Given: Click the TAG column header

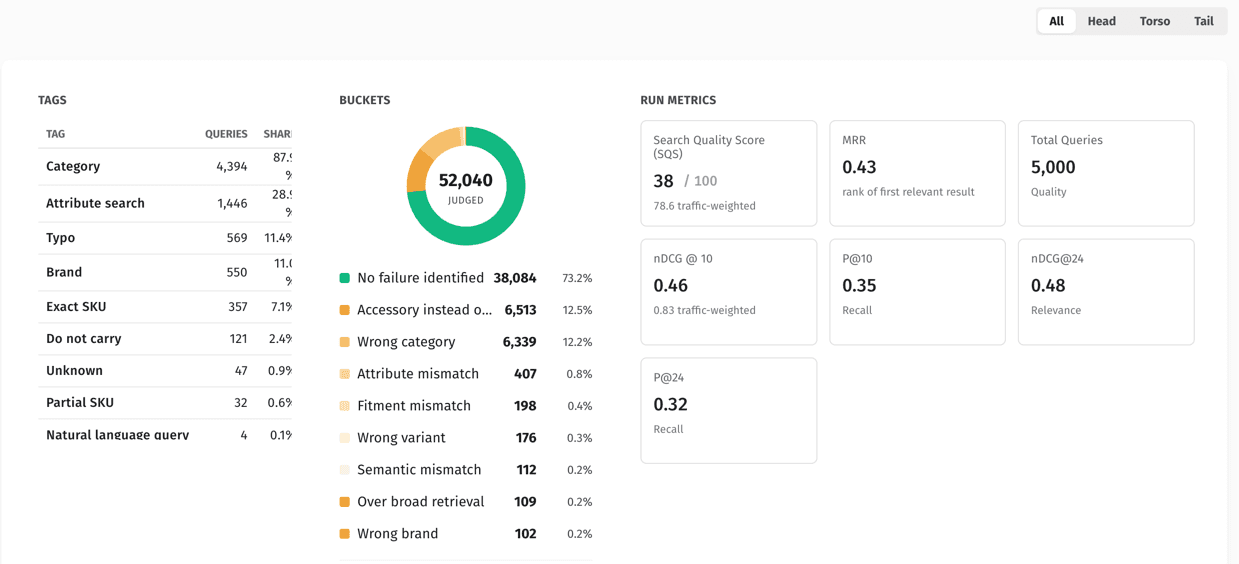Looking at the screenshot, I should tap(56, 134).
